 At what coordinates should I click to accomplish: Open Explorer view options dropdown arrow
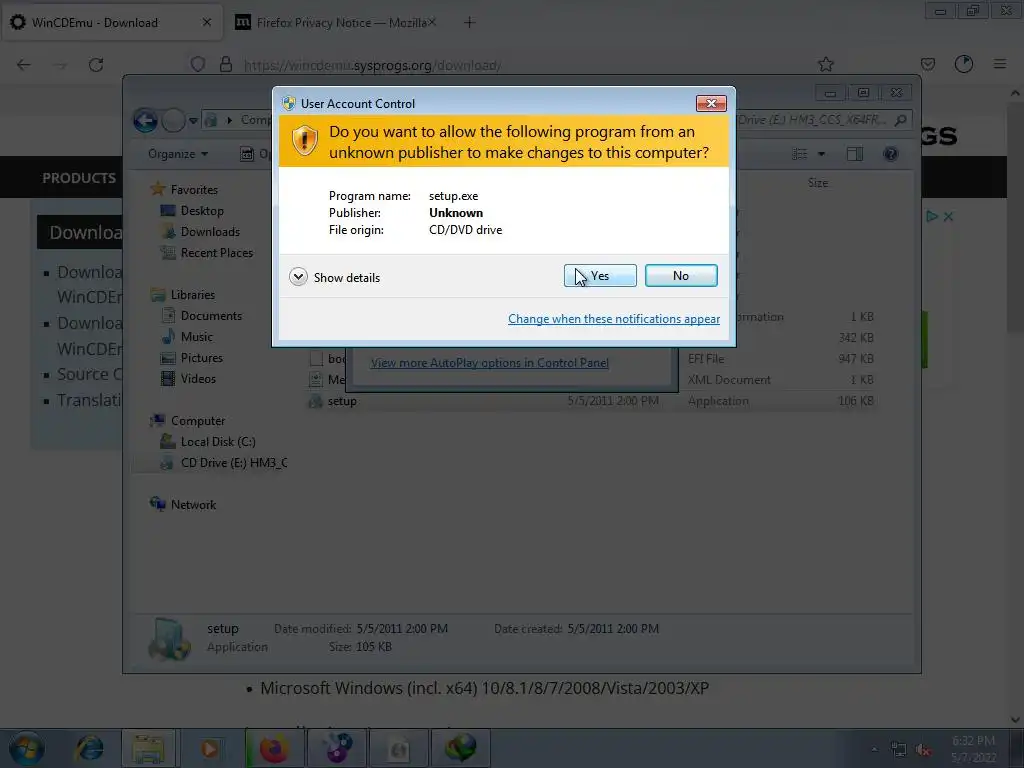pyautogui.click(x=822, y=154)
